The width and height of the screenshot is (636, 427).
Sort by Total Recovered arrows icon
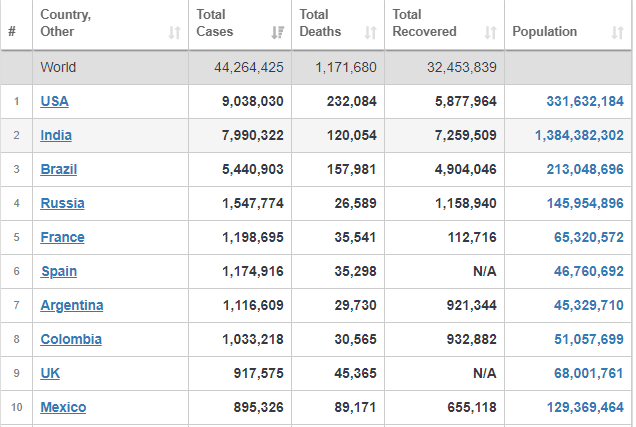pos(490,32)
